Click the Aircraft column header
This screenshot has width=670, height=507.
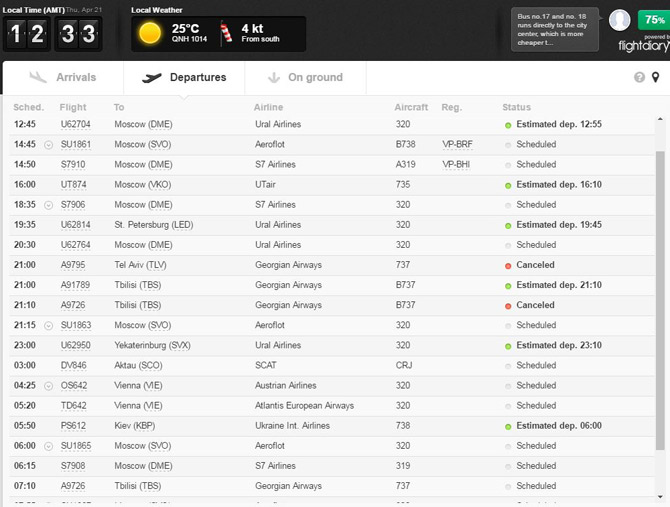point(411,107)
